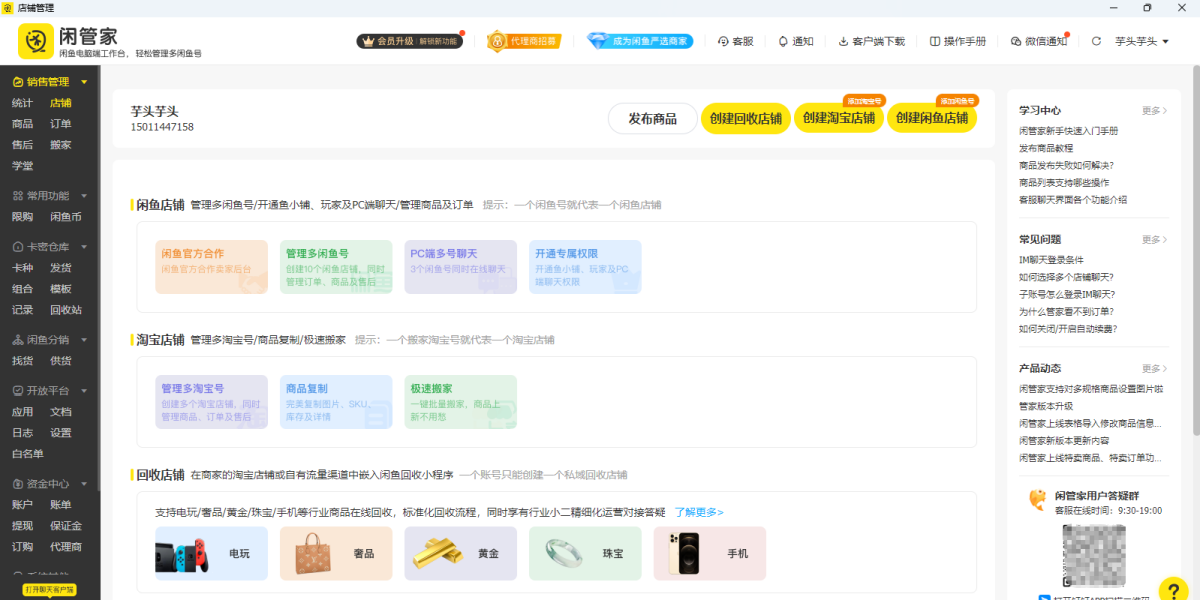The width and height of the screenshot is (1200, 600).
Task: Open 保证金 in the sidebar
Action: coord(66,526)
